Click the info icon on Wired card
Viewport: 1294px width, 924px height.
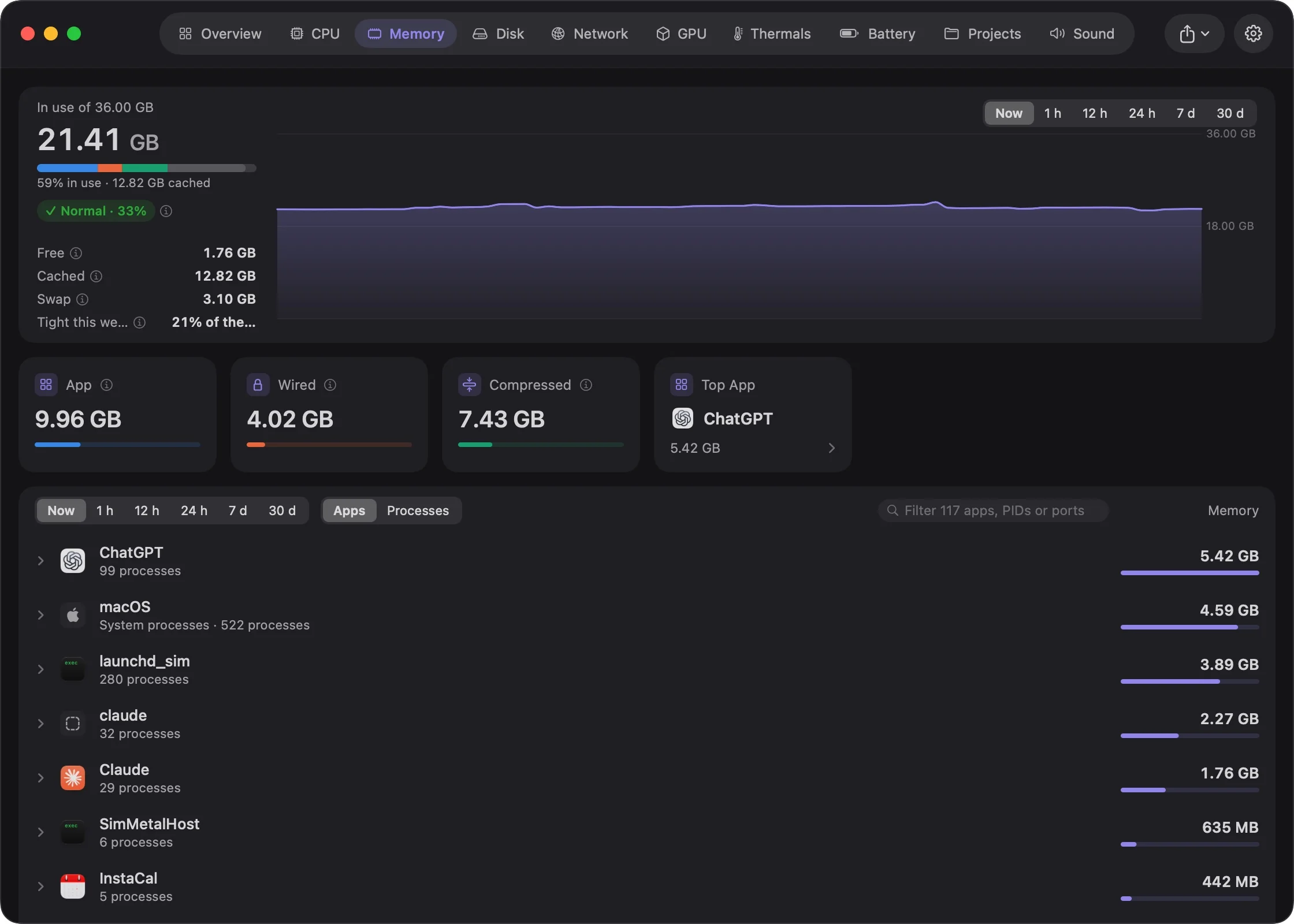click(330, 385)
